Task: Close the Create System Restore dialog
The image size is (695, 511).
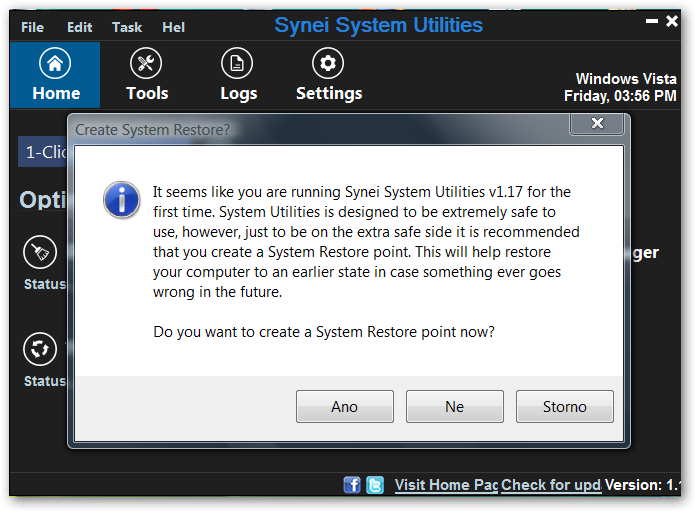Action: tap(597, 123)
